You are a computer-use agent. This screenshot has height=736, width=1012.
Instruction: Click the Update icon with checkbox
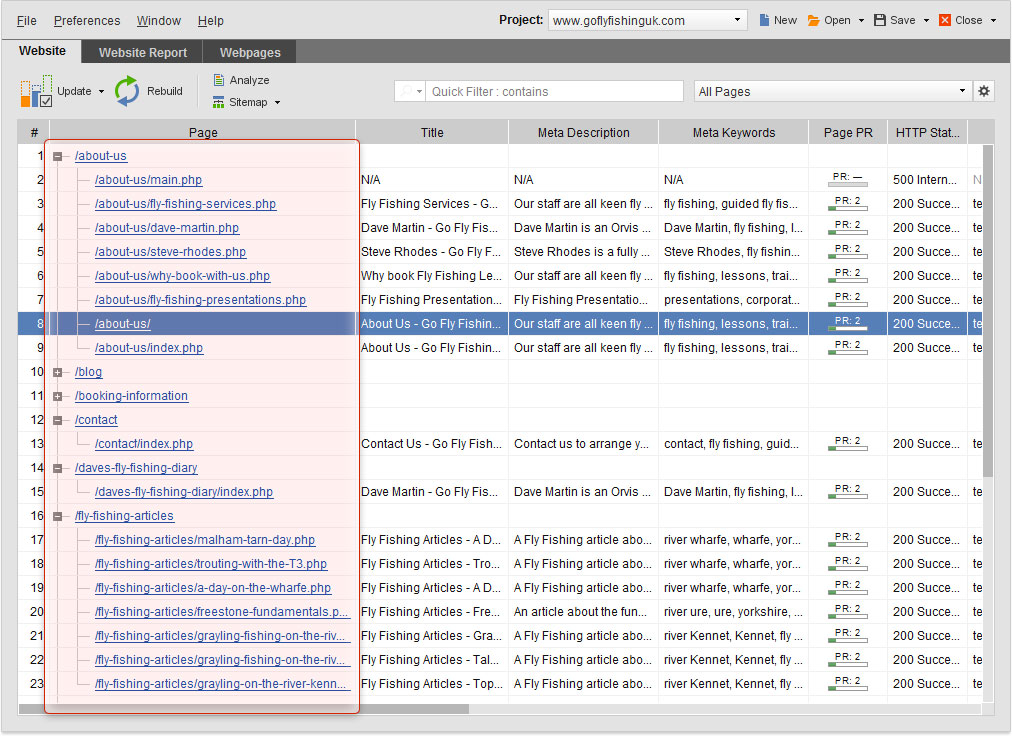pyautogui.click(x=36, y=92)
